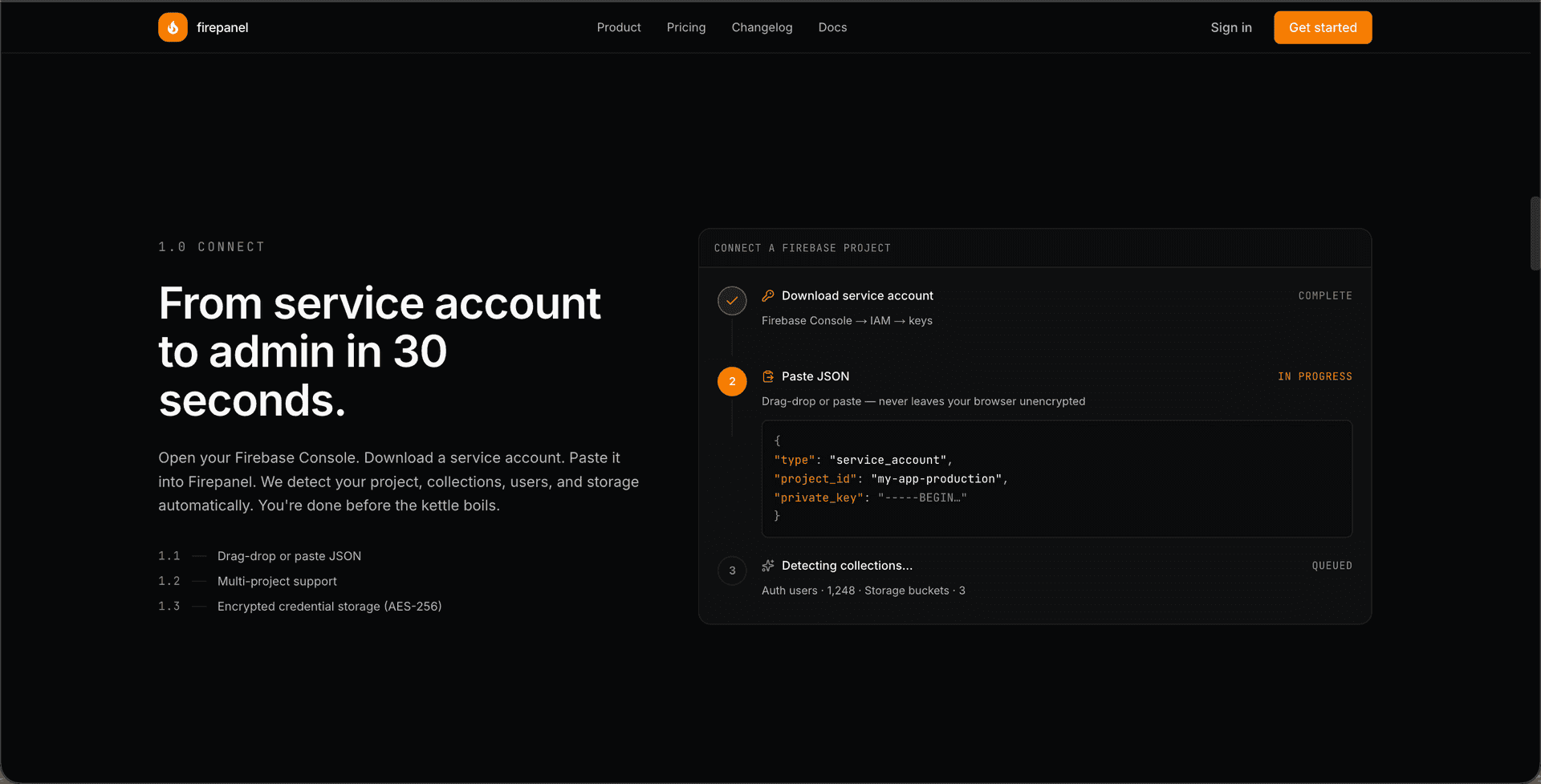Screen dimensions: 1541x784
Task: Click Encrypted credential storage (AES-256) feature
Action: 329,607
